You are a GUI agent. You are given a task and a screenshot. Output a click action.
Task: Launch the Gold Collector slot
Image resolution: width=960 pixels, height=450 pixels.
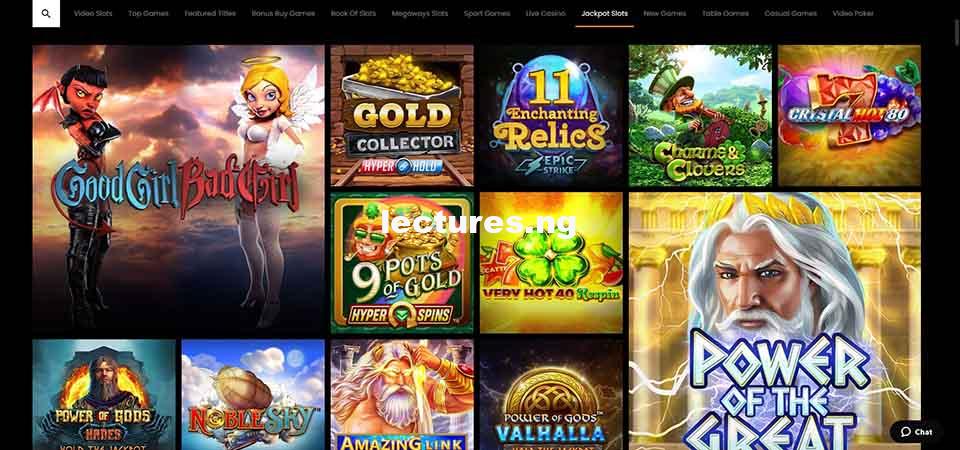(402, 115)
